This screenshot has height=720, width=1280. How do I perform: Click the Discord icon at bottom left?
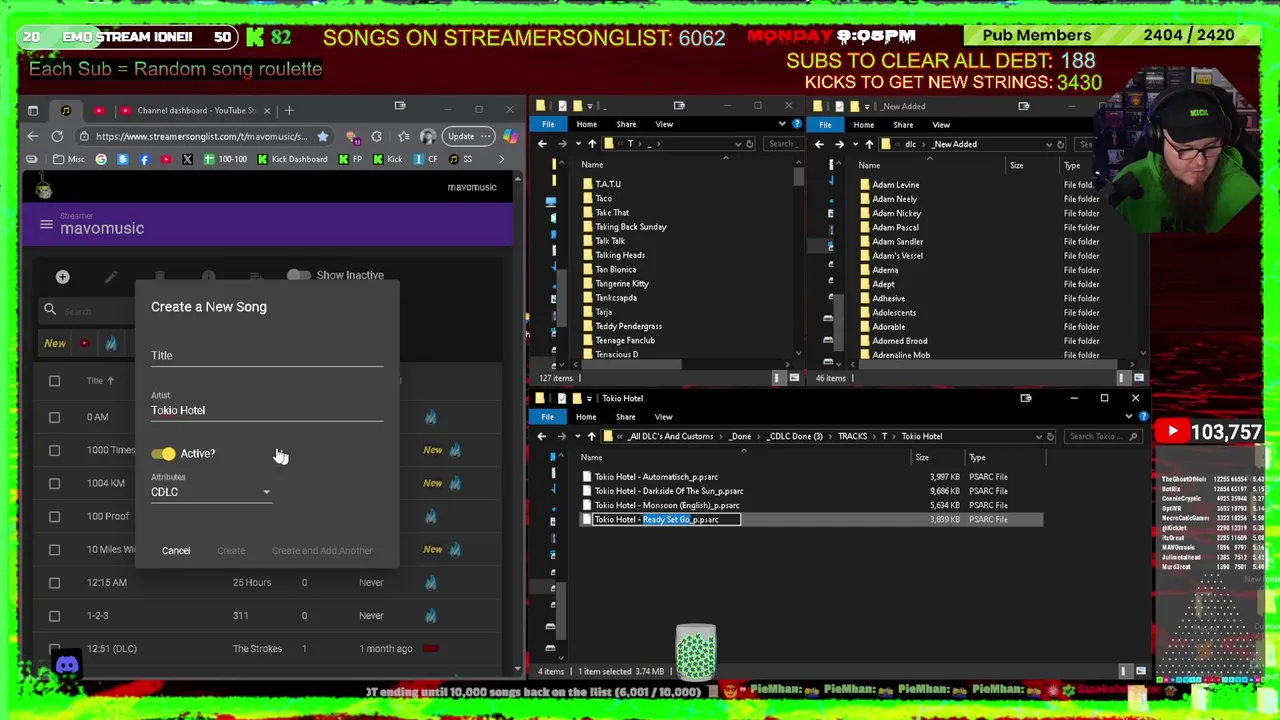(x=67, y=665)
